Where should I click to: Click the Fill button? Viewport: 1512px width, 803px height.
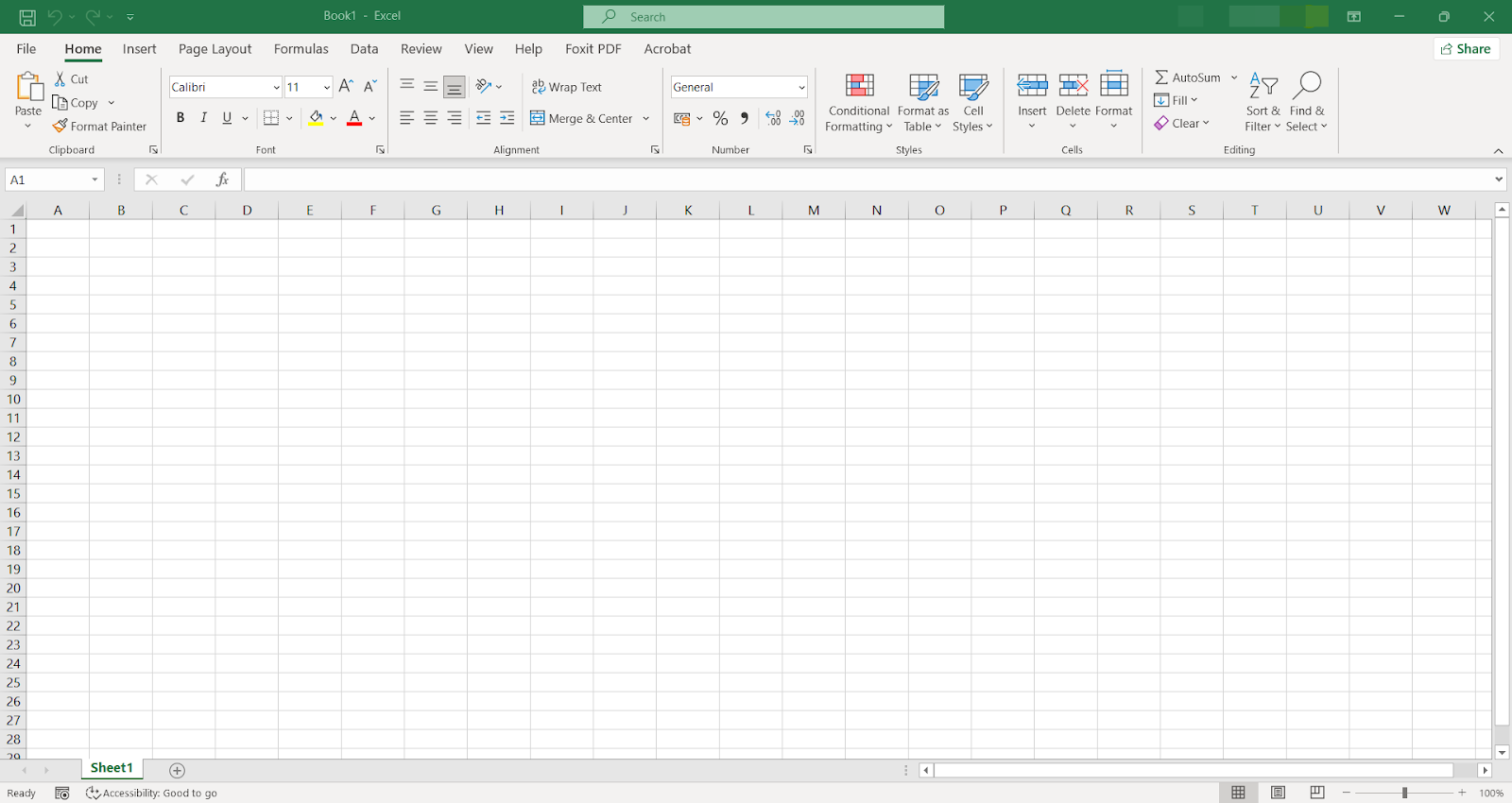(x=1176, y=100)
